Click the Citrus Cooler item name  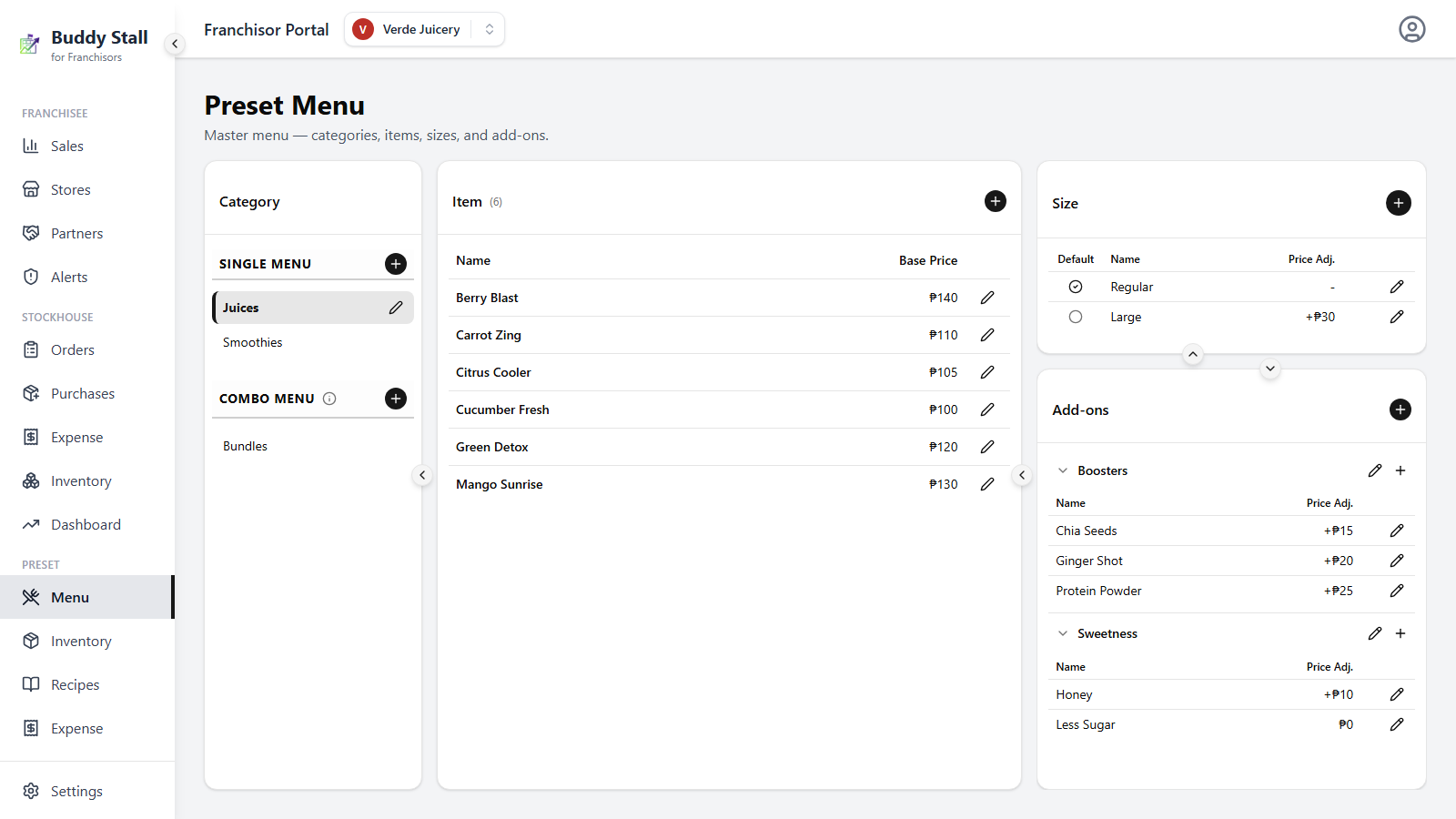tap(493, 372)
